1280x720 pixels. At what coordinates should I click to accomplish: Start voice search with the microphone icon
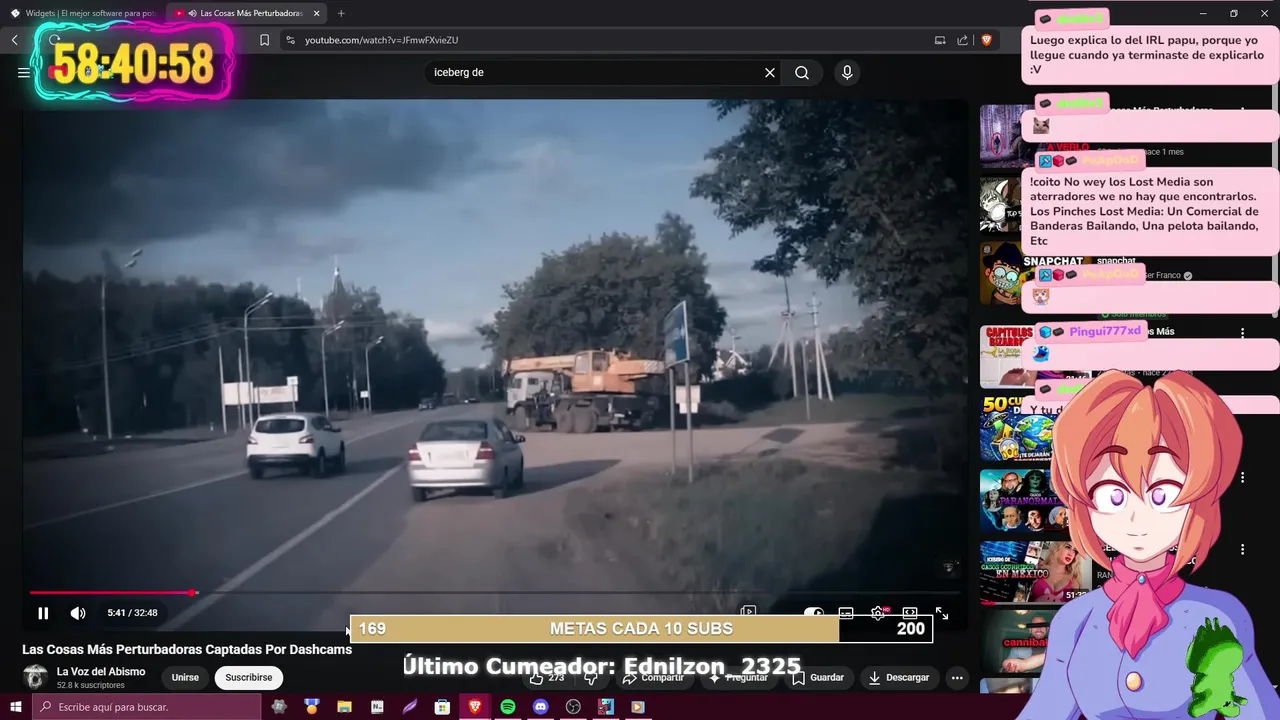[x=847, y=72]
